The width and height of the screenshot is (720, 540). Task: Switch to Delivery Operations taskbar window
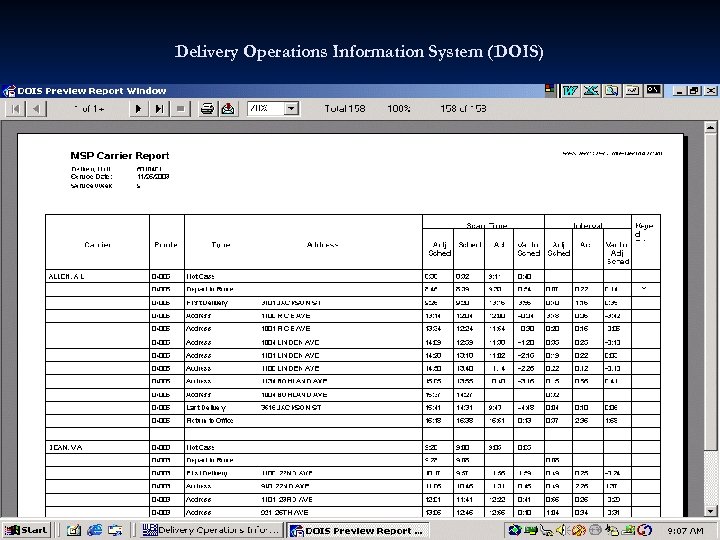pos(210,530)
